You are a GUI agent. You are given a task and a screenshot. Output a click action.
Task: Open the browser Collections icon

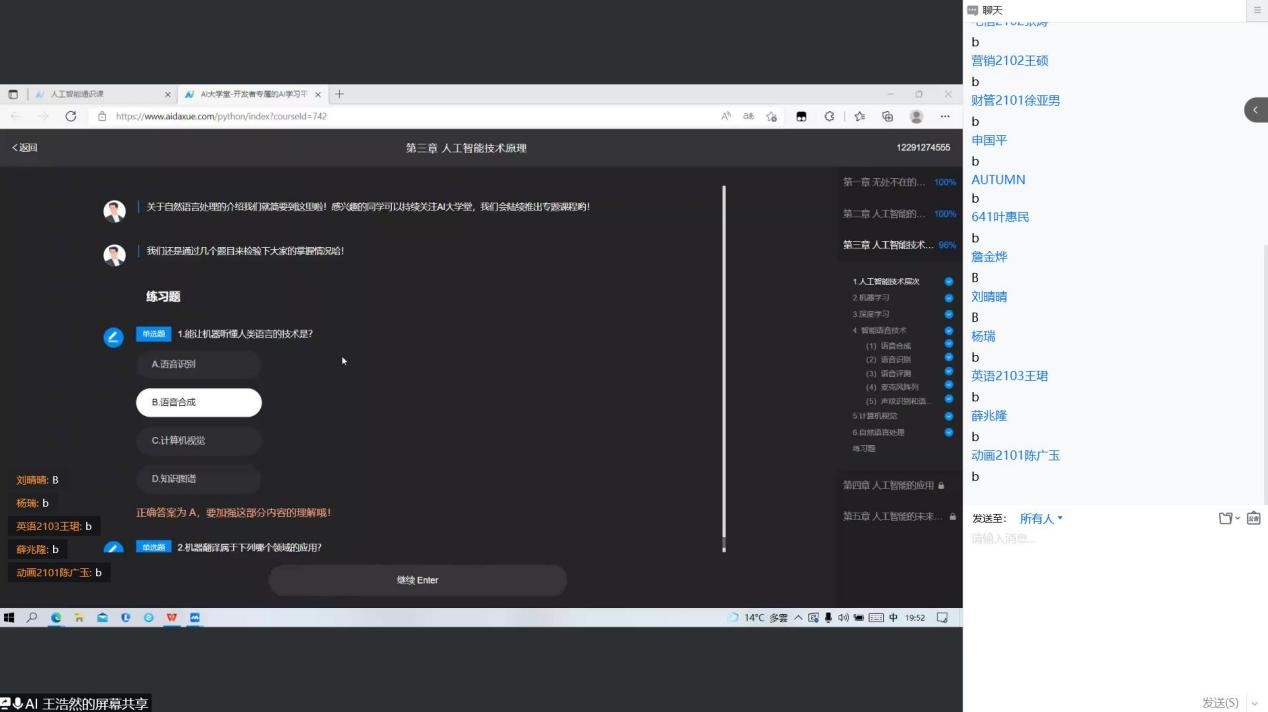[x=887, y=116]
